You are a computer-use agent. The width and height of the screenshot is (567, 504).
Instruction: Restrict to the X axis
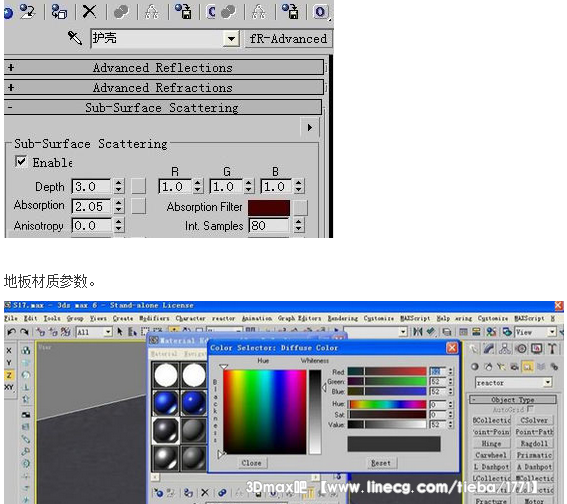[x=9, y=351]
